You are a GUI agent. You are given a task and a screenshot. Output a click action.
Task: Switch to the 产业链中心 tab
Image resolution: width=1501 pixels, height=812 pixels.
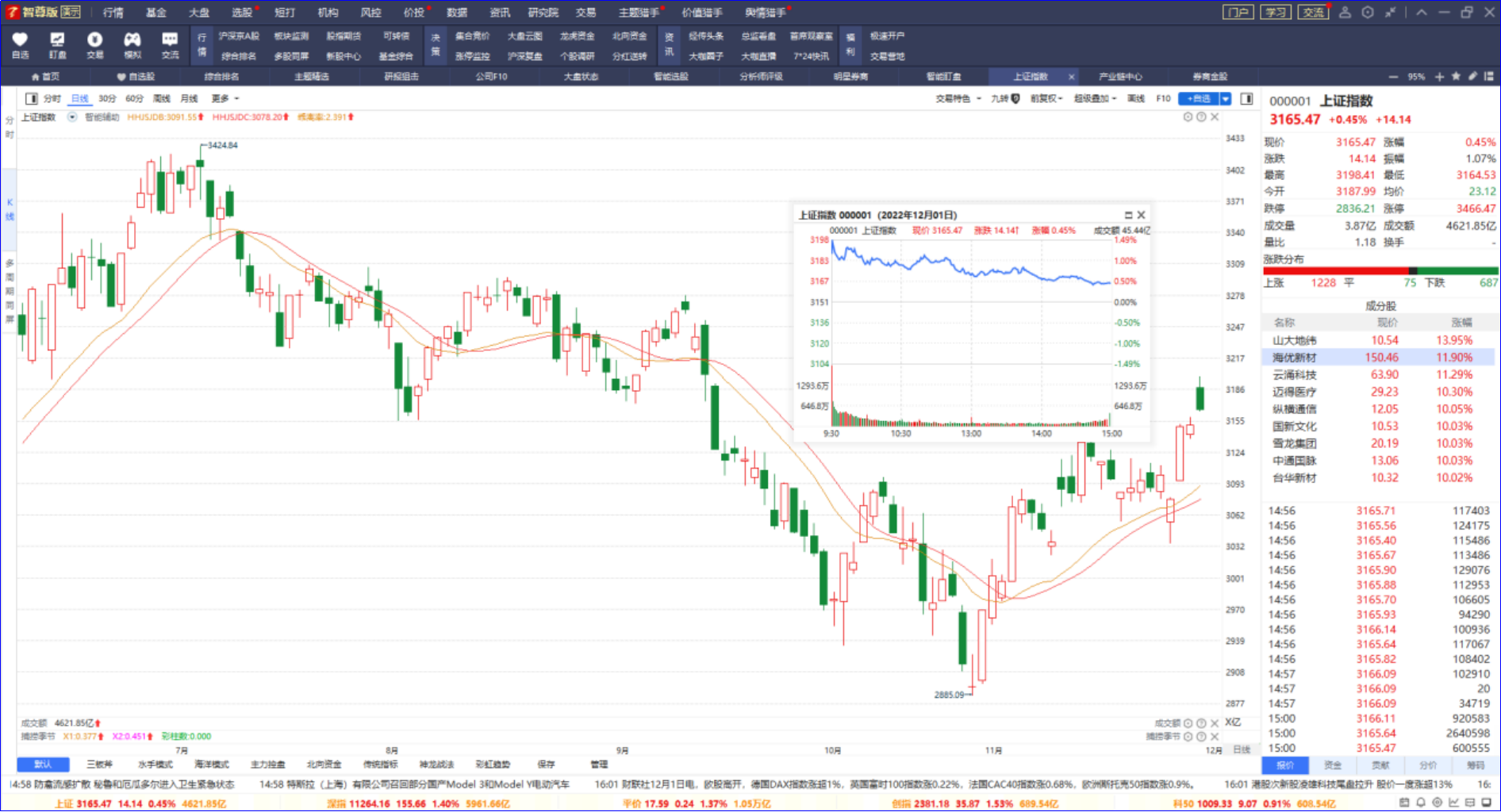click(x=1120, y=77)
